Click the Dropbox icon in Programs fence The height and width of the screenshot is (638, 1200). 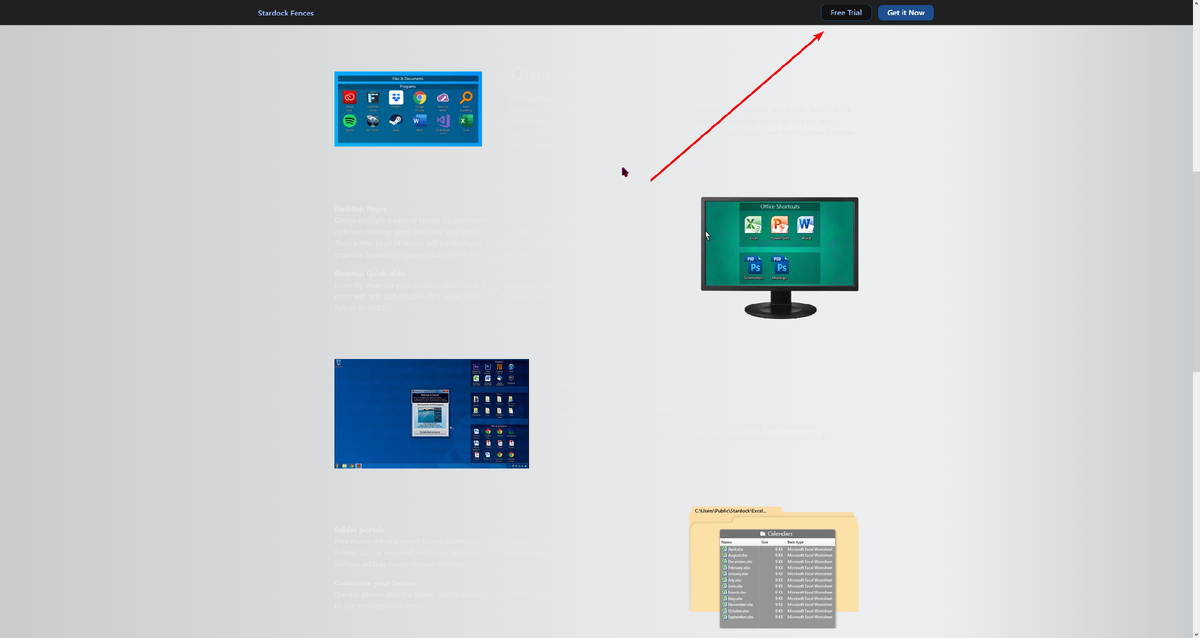[396, 97]
